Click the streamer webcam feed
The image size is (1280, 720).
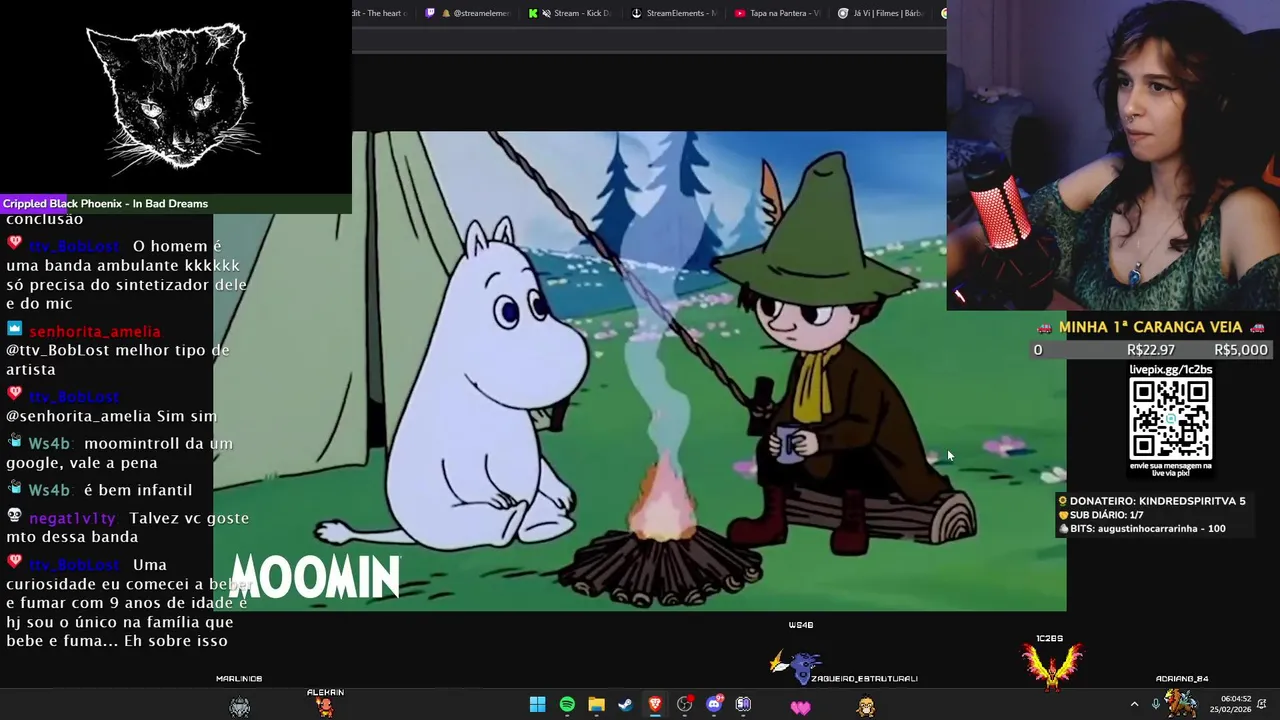point(1113,155)
